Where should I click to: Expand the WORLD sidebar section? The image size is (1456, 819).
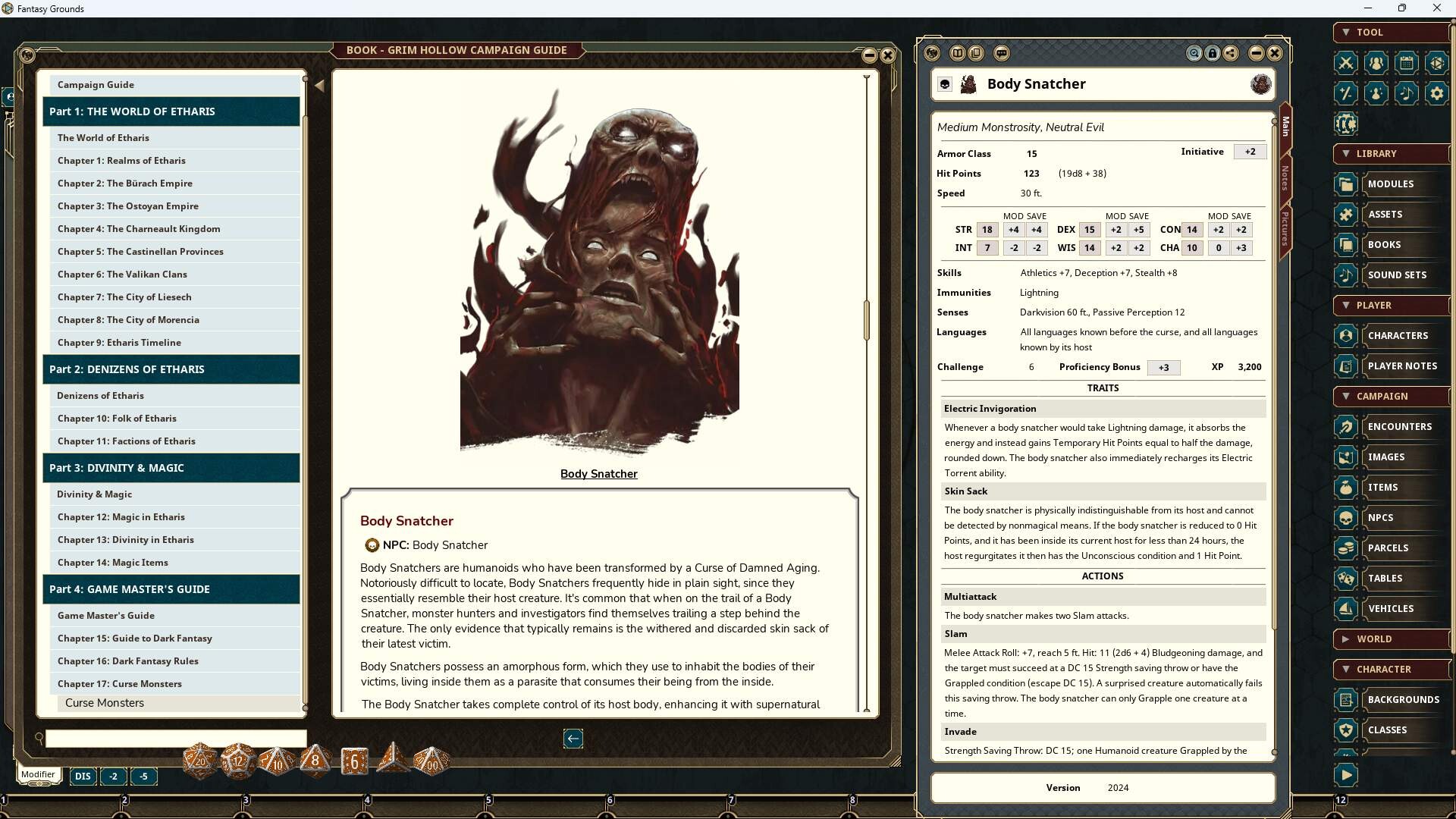(x=1392, y=639)
